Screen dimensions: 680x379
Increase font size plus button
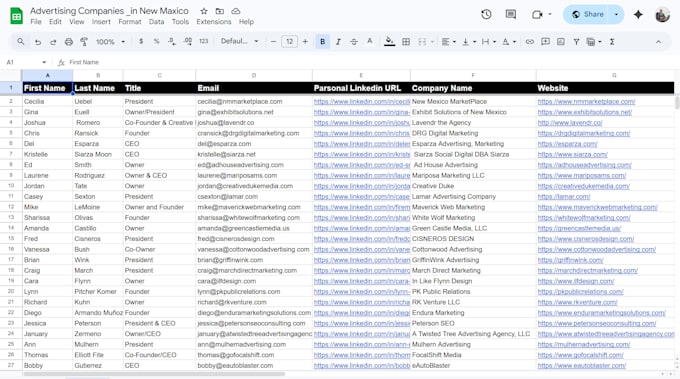(305, 42)
